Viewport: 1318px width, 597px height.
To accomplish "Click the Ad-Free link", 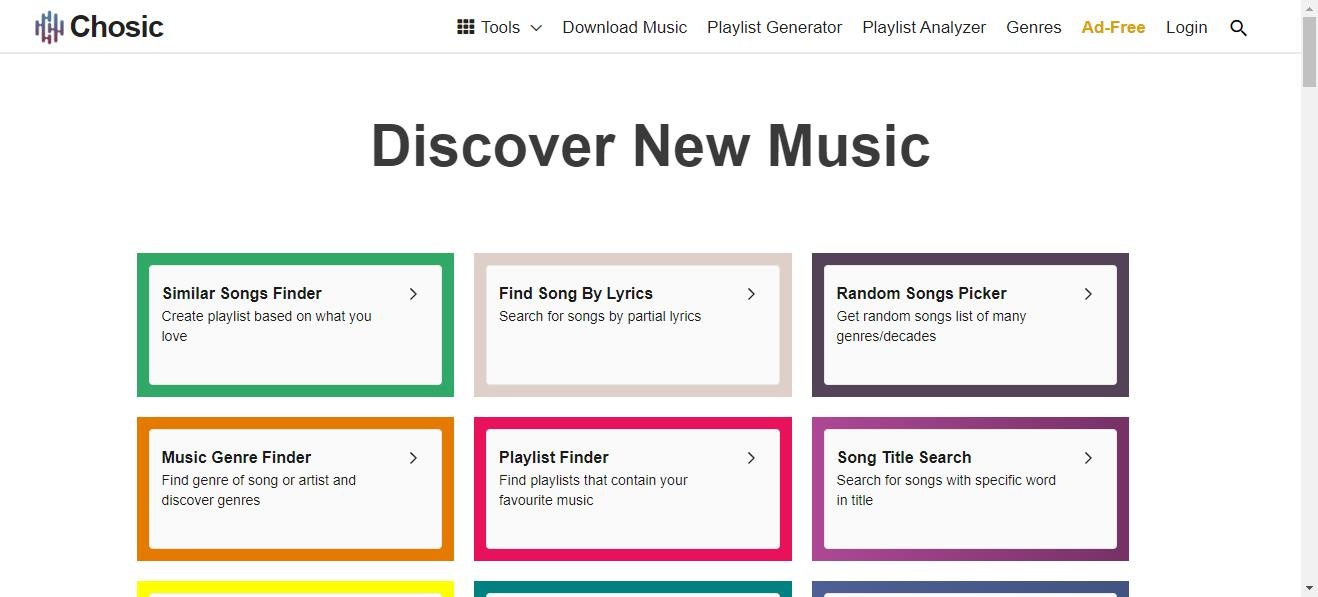I will coord(1113,27).
